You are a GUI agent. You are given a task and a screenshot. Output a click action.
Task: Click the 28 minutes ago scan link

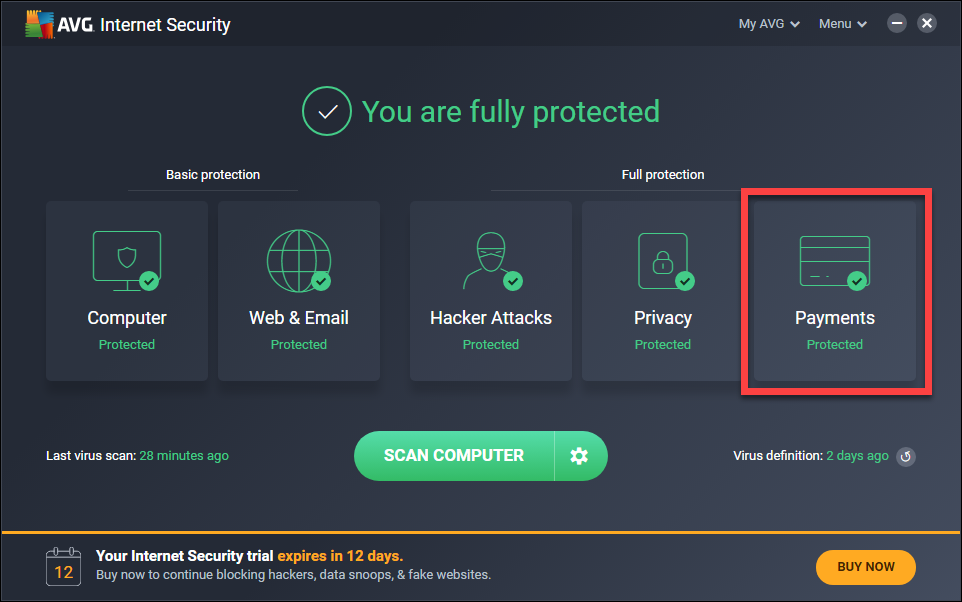point(184,456)
